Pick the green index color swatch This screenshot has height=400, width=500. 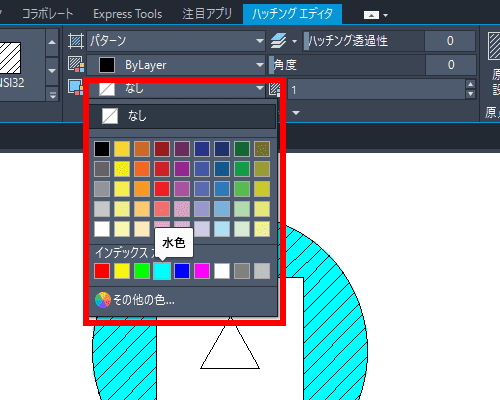[142, 271]
